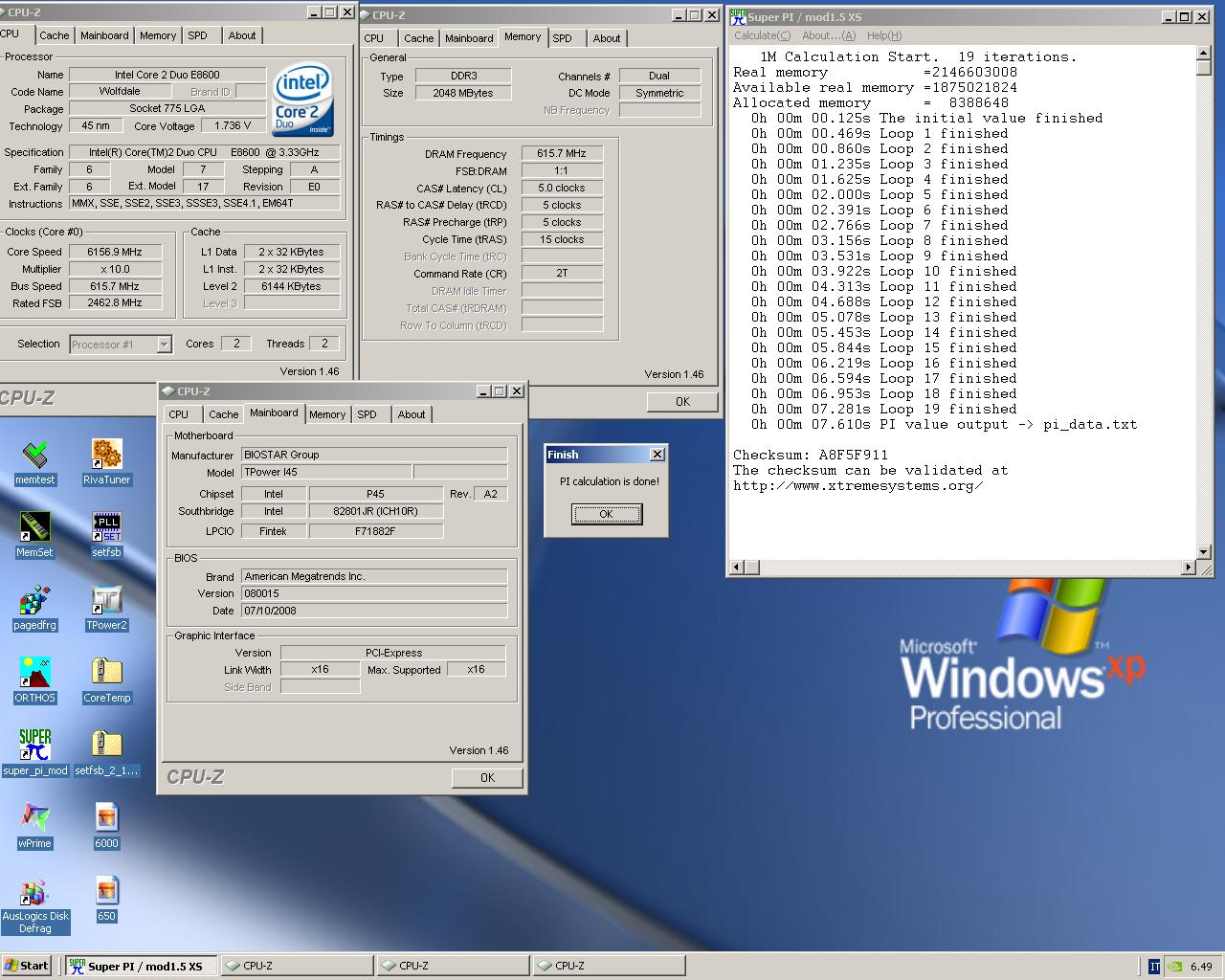This screenshot has height=980, width=1225.
Task: Open Memory tab in Mainboard window
Action: coord(327,414)
